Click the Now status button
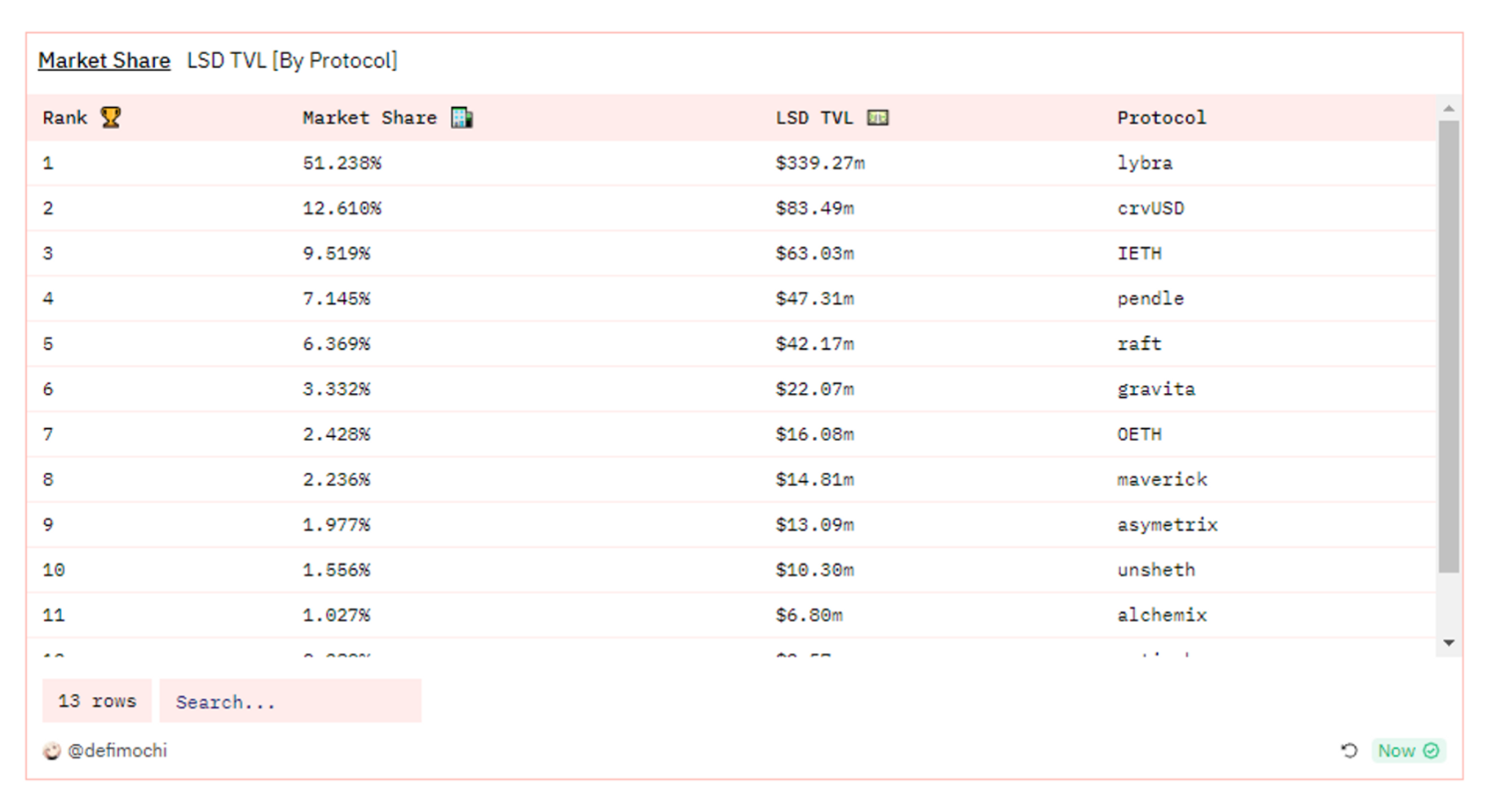This screenshot has height=812, width=1501. tap(1396, 750)
